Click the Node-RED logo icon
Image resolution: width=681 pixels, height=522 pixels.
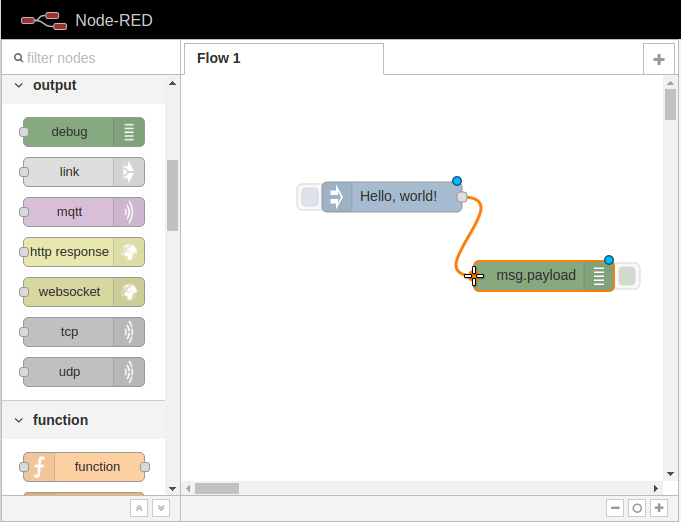[x=44, y=20]
